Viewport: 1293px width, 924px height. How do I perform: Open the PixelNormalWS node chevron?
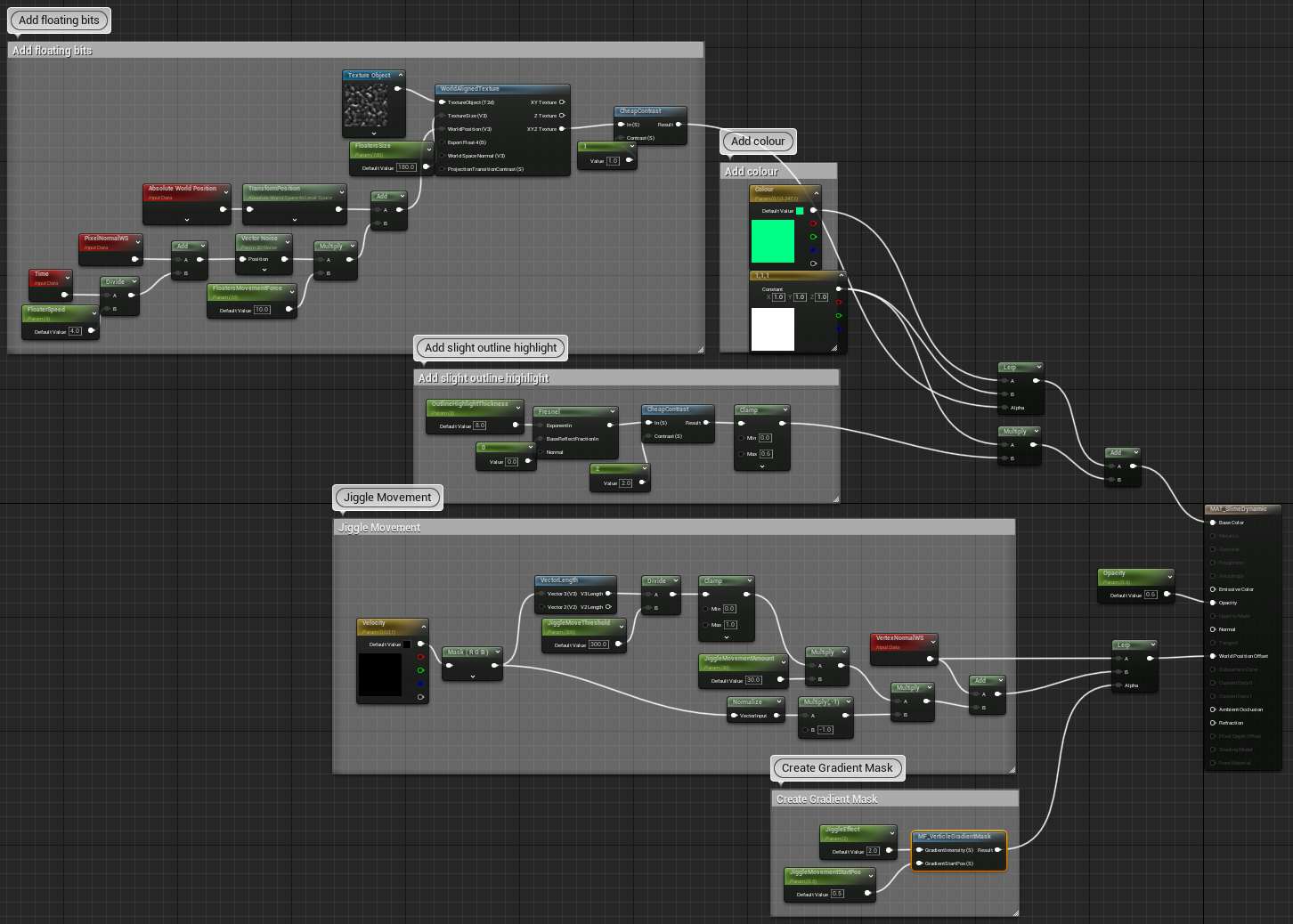[138, 242]
